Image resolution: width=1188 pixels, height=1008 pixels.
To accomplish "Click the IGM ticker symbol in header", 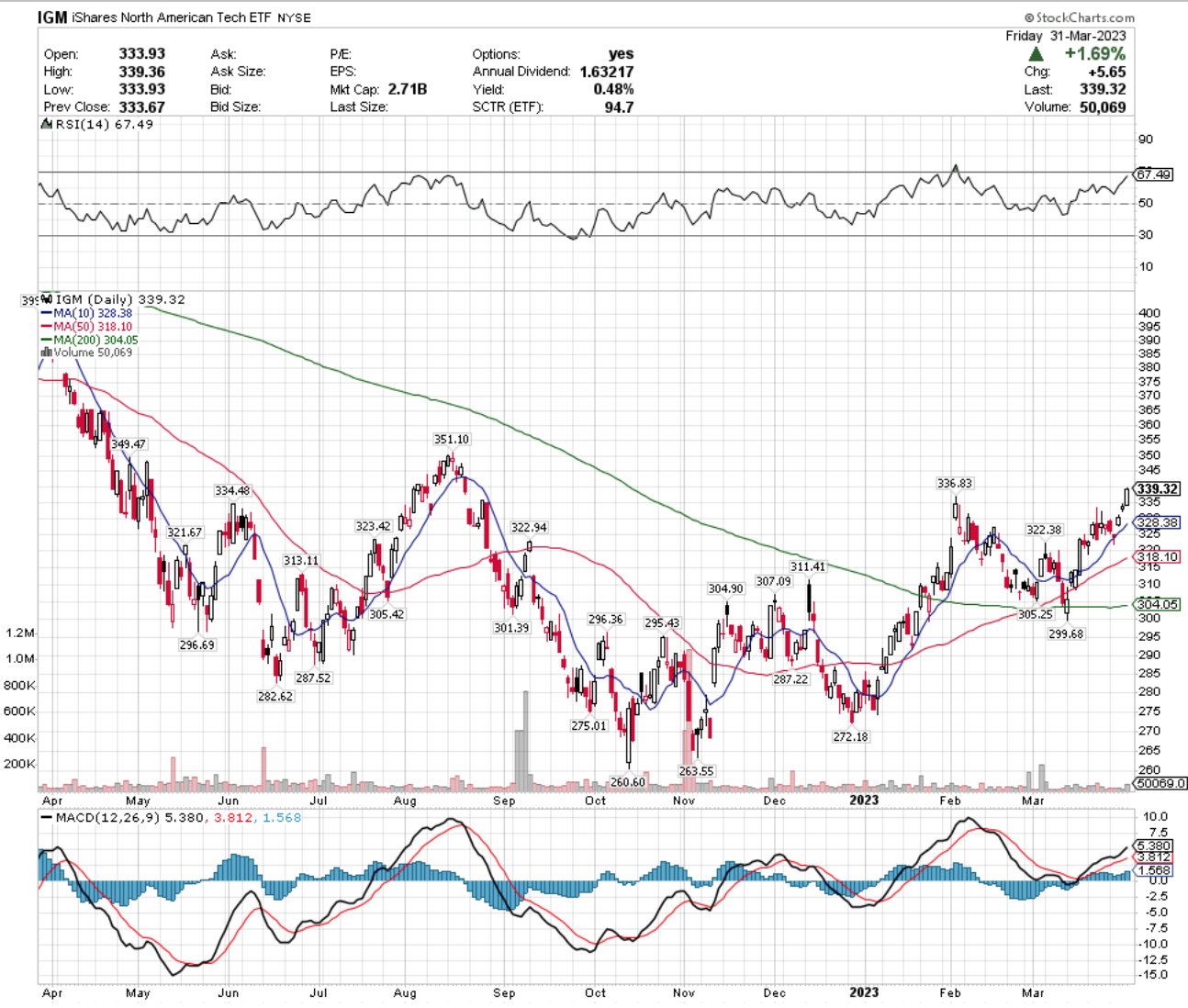I will pos(52,17).
